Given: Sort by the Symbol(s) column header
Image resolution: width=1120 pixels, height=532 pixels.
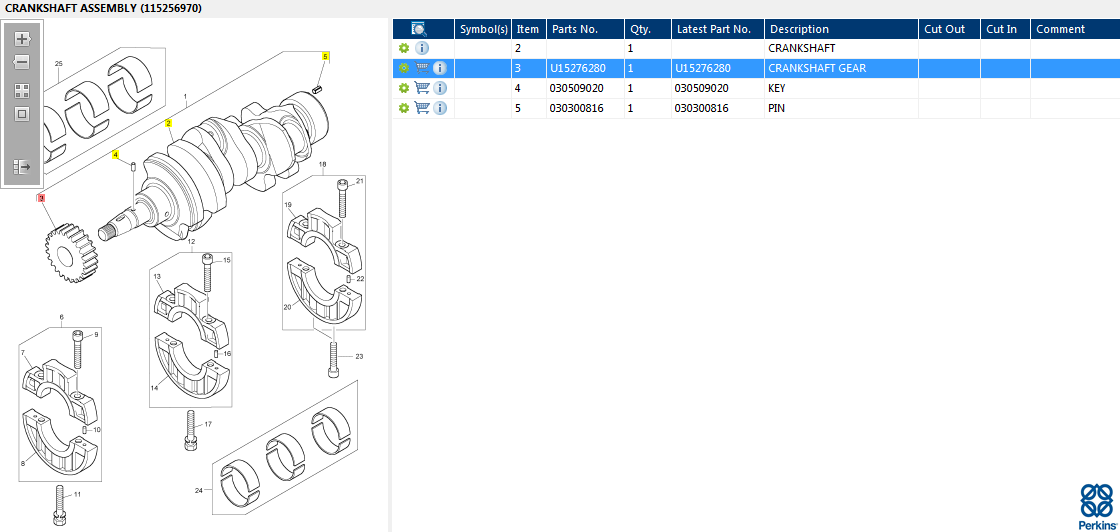Looking at the screenshot, I should (484, 29).
